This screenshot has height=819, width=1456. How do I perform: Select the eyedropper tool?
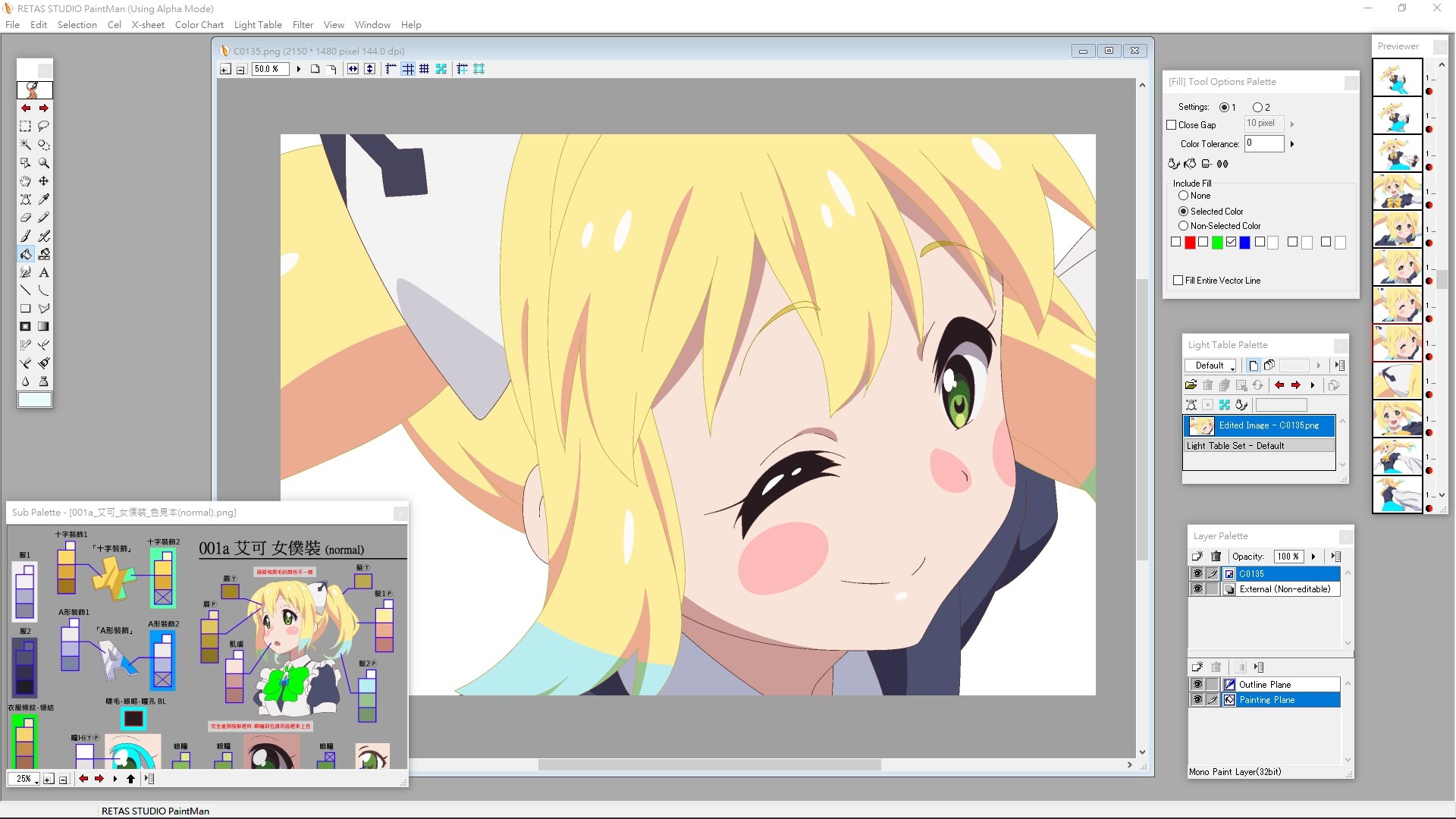44,199
